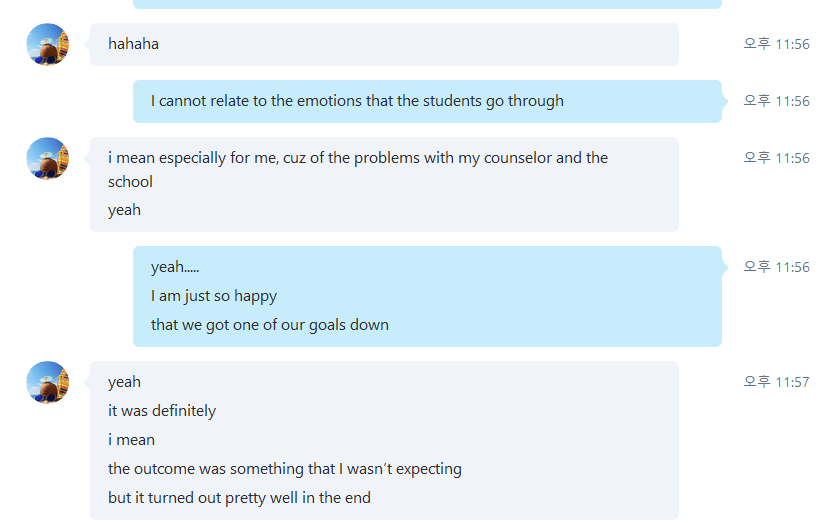Click the "I am just so happy" line
Screen dimensions: 832x523
(214, 296)
